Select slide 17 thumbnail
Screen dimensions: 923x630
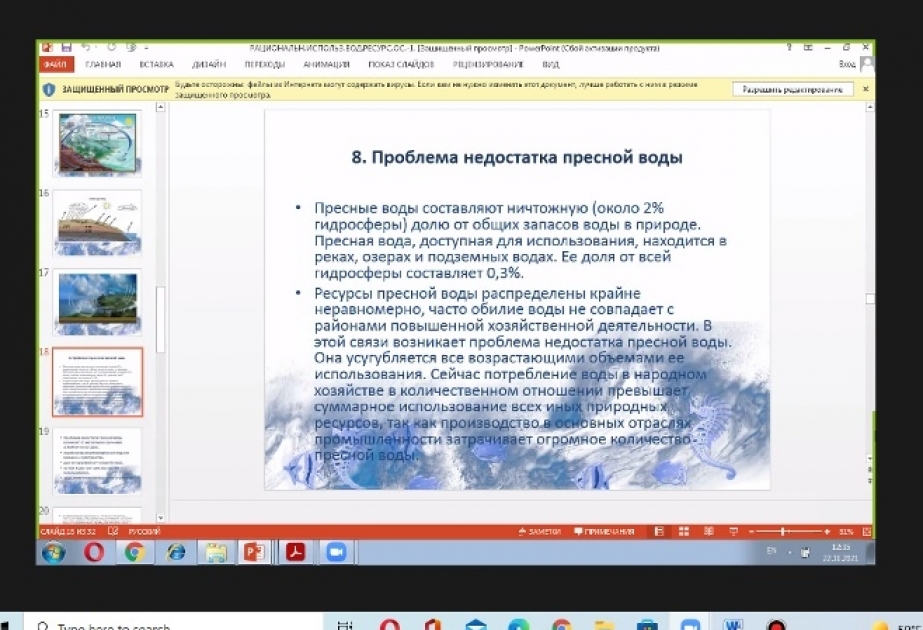coord(97,302)
